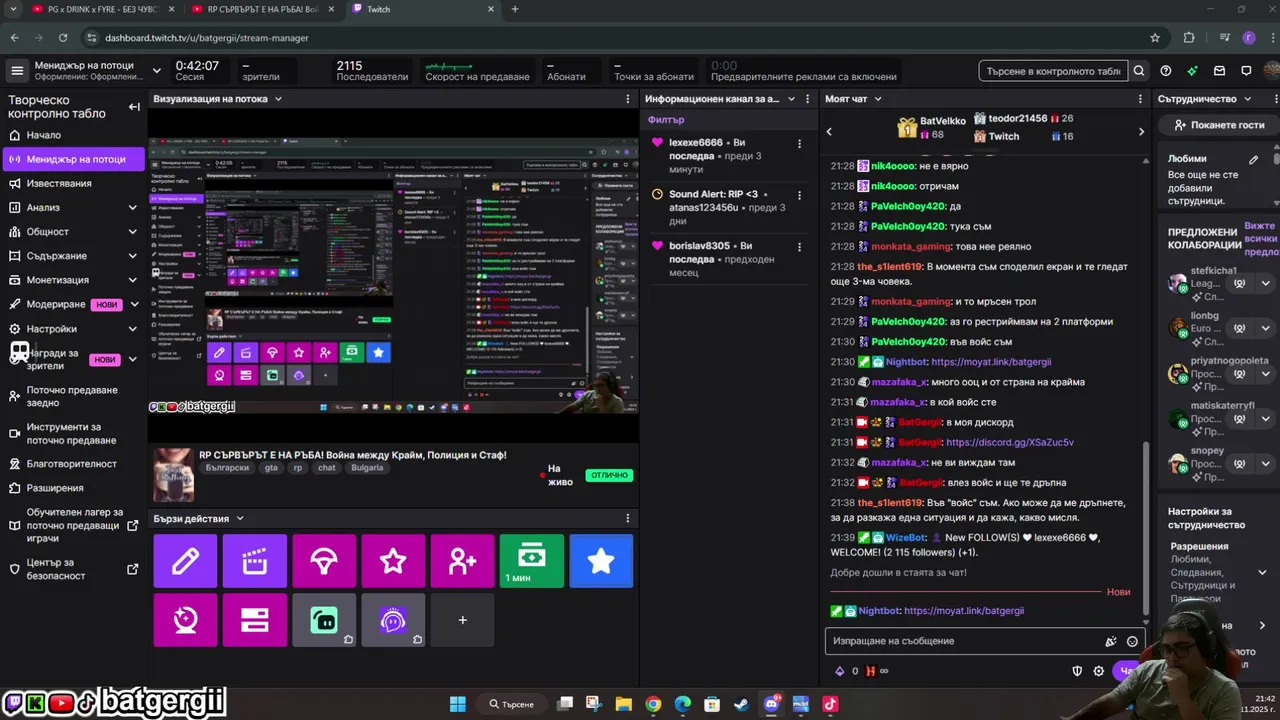The image size is (1280, 720).
Task: Click the search magnifier icon in the header
Action: click(1139, 71)
